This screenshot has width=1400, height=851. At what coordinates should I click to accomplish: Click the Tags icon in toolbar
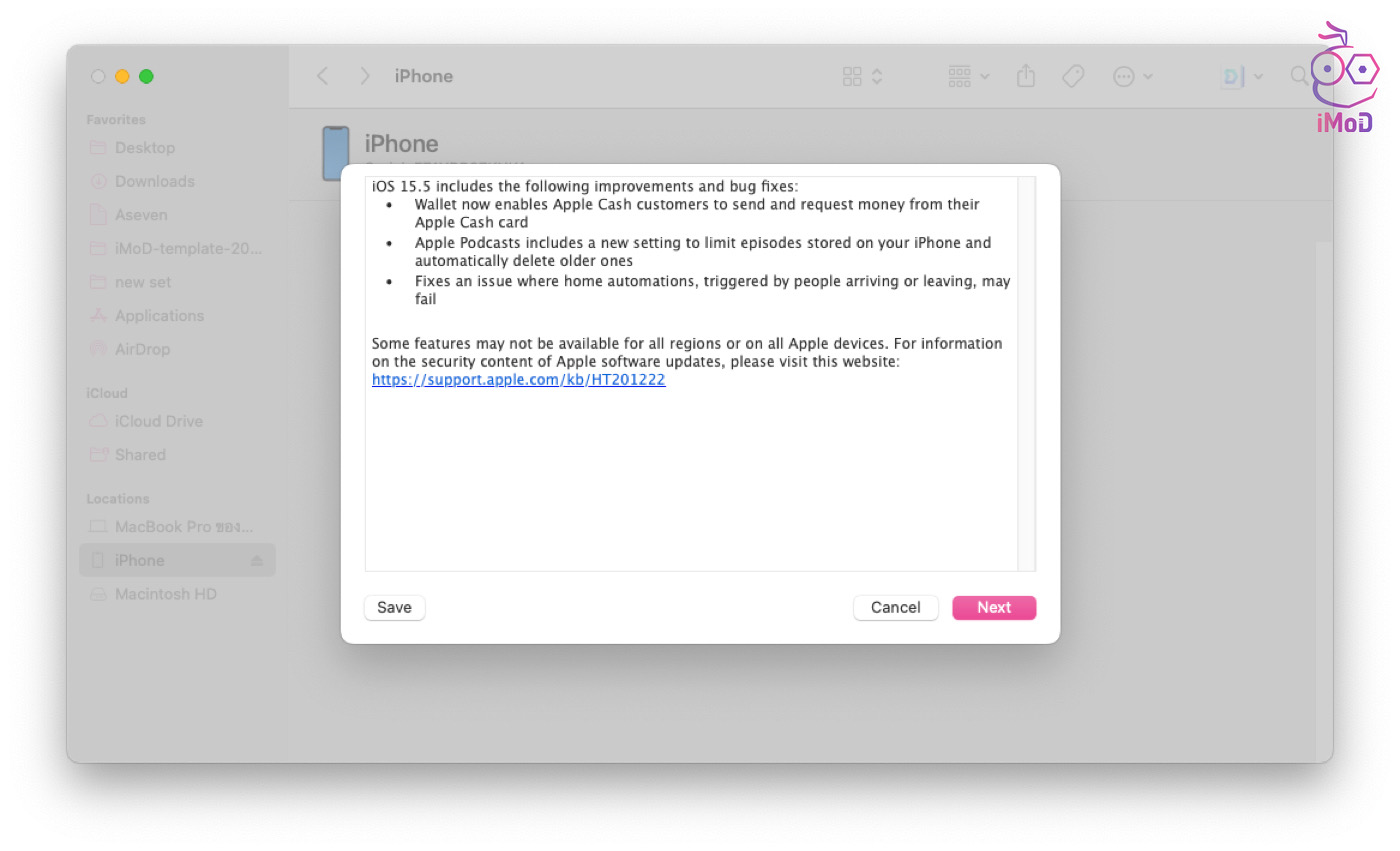point(1073,76)
